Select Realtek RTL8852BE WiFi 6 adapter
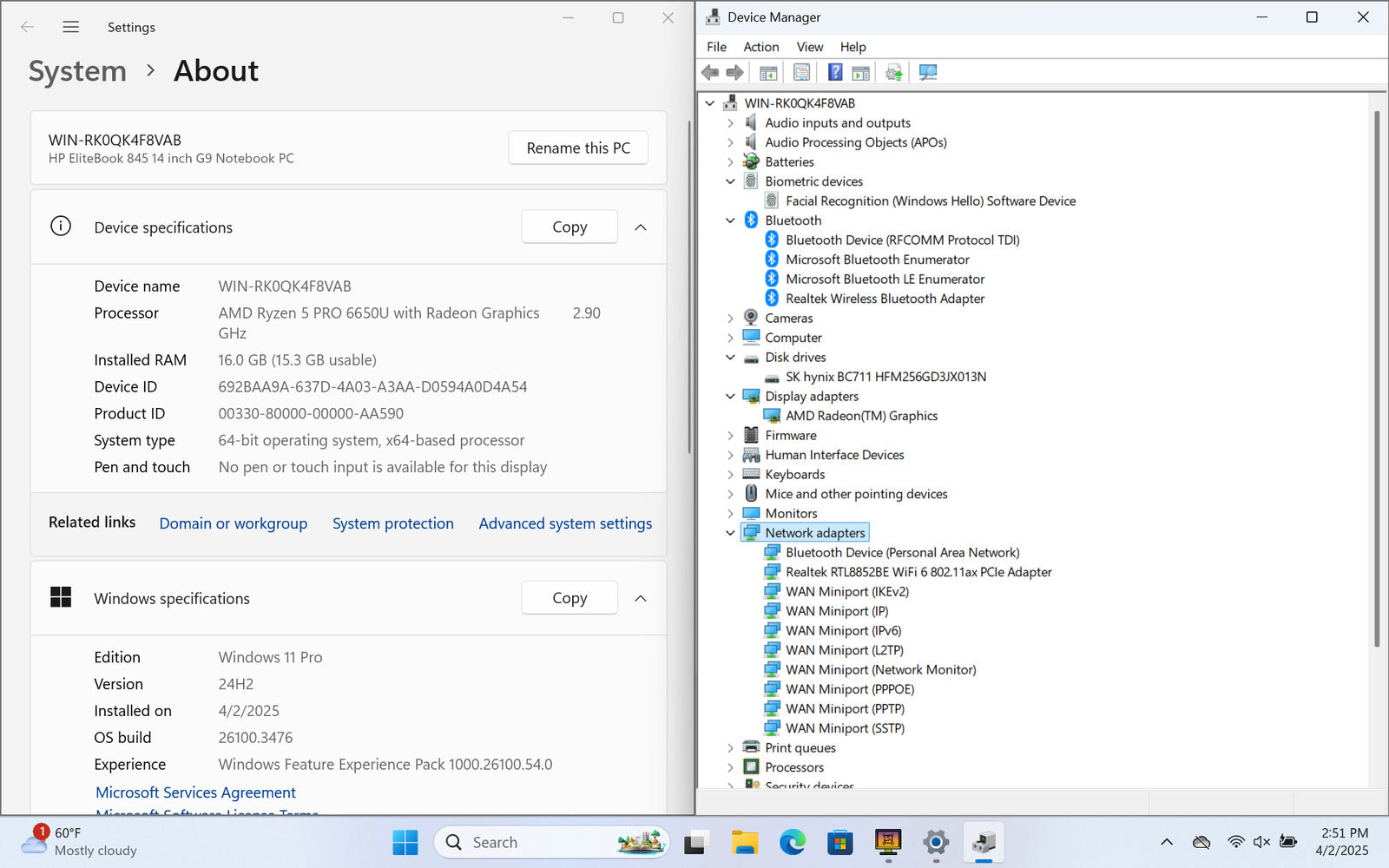The height and width of the screenshot is (868, 1389). click(918, 572)
